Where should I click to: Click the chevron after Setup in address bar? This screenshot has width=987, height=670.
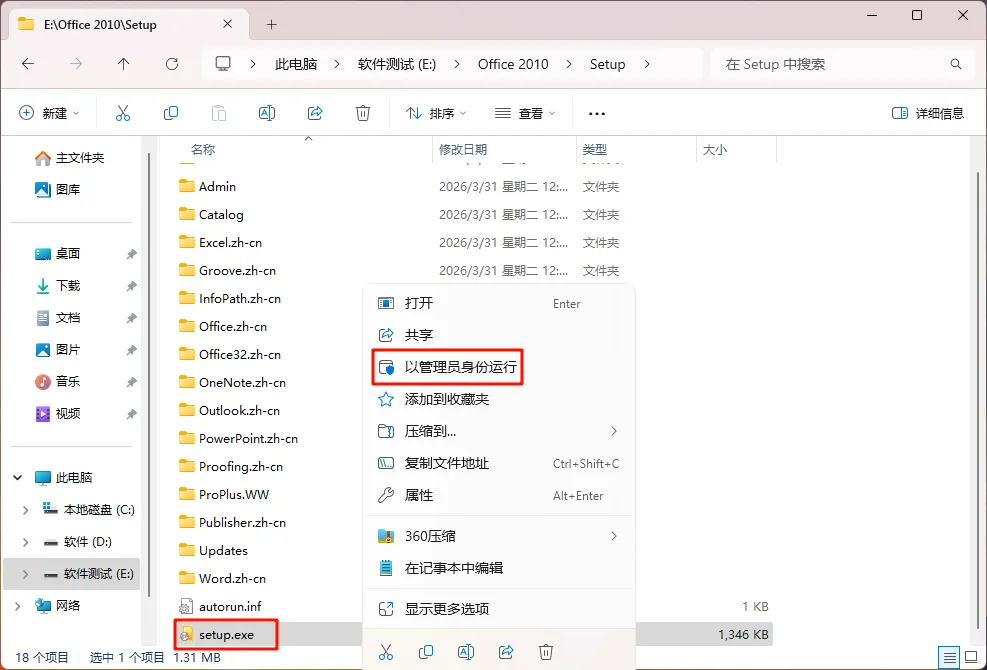click(x=646, y=64)
